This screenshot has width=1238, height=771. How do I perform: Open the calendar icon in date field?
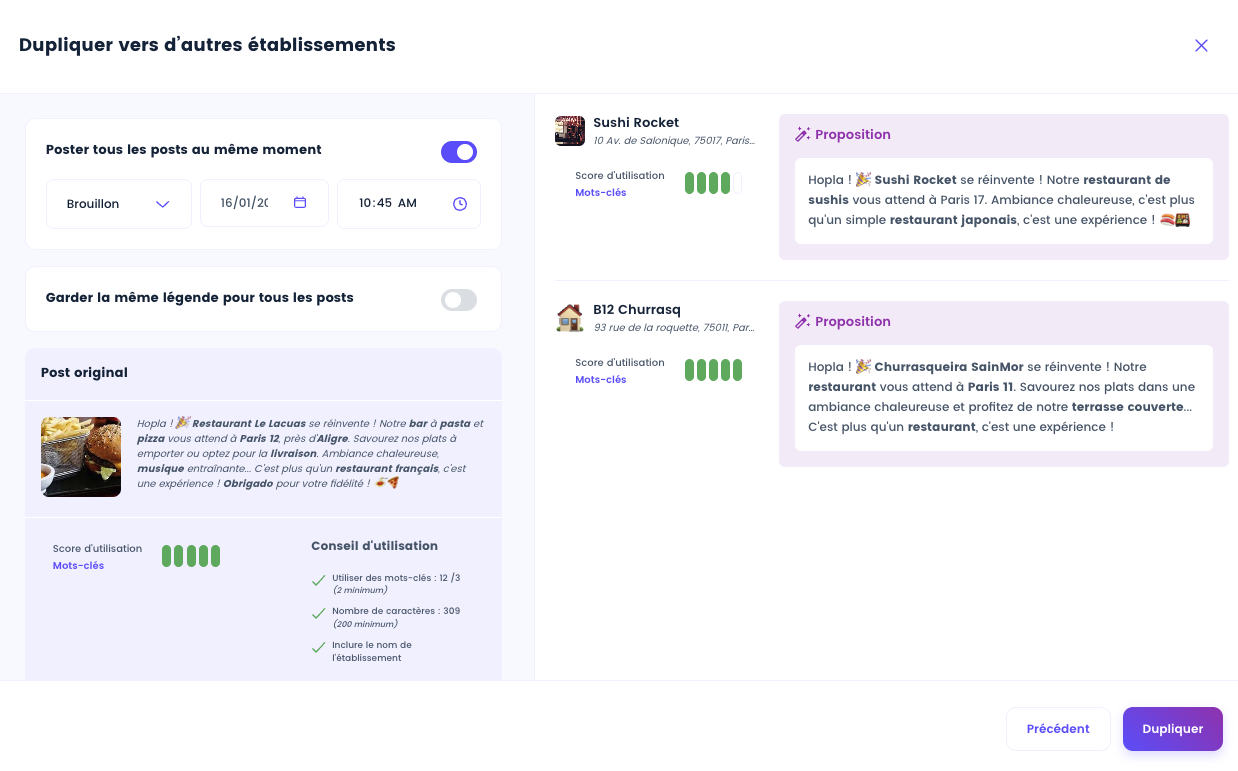300,202
